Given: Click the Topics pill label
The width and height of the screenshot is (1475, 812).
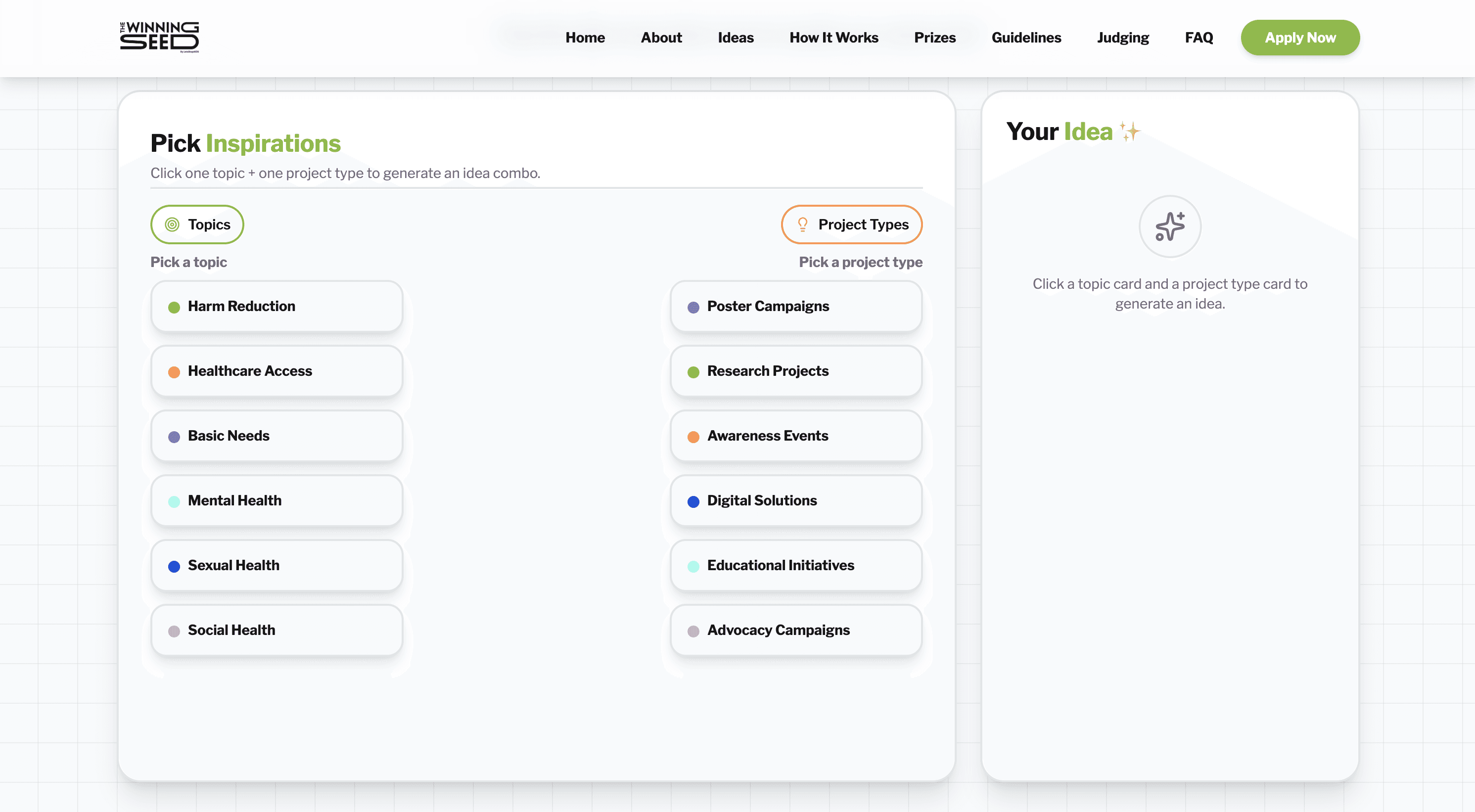Looking at the screenshot, I should pyautogui.click(x=209, y=225).
